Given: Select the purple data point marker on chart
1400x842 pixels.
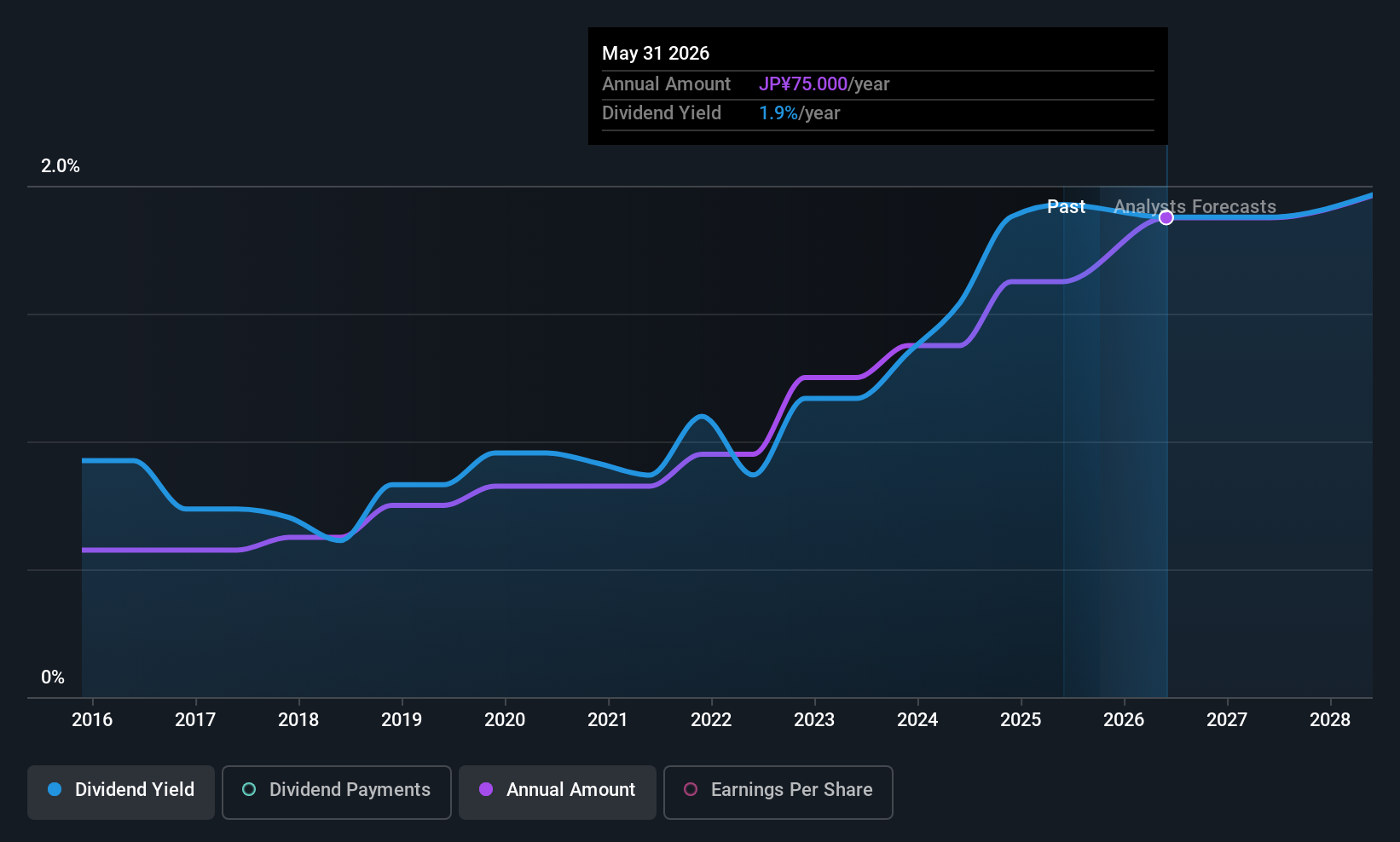Looking at the screenshot, I should 1166,217.
